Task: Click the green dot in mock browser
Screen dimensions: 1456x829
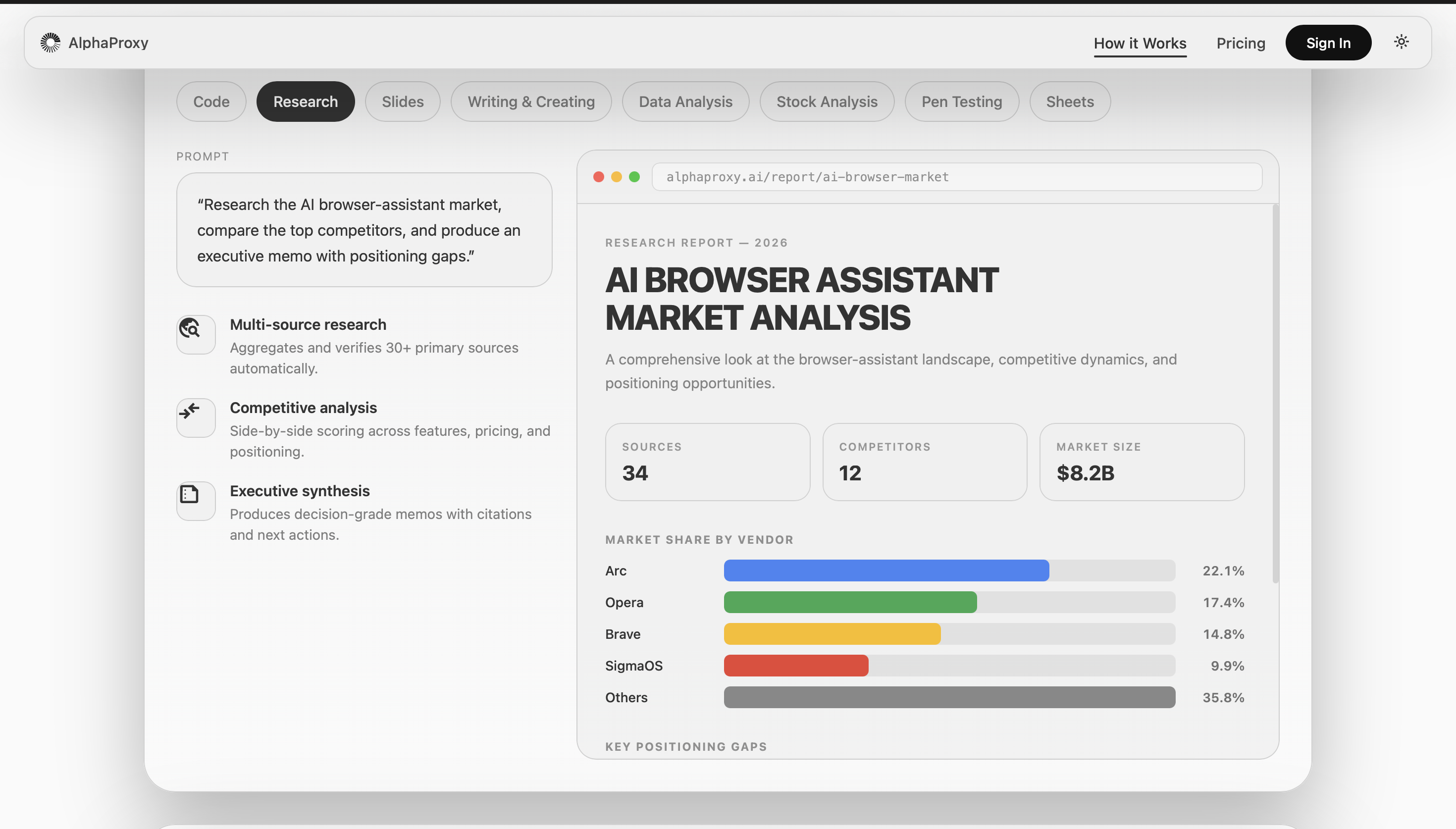Action: pyautogui.click(x=634, y=177)
